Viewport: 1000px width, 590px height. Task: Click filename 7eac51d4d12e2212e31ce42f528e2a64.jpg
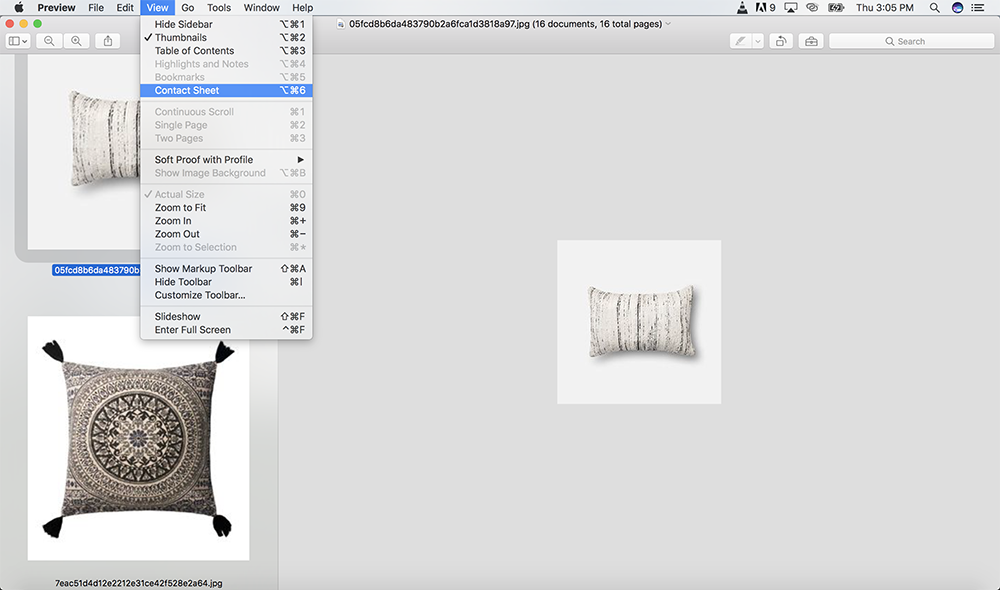pos(138,583)
